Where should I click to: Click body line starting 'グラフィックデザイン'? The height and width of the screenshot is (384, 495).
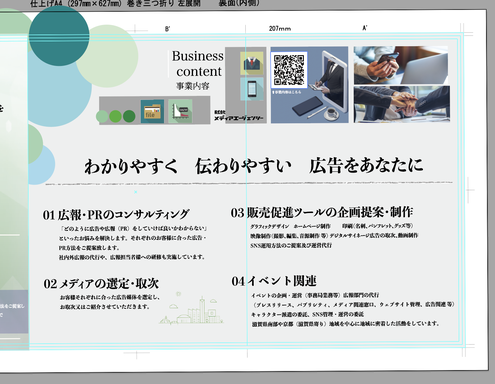point(332,226)
